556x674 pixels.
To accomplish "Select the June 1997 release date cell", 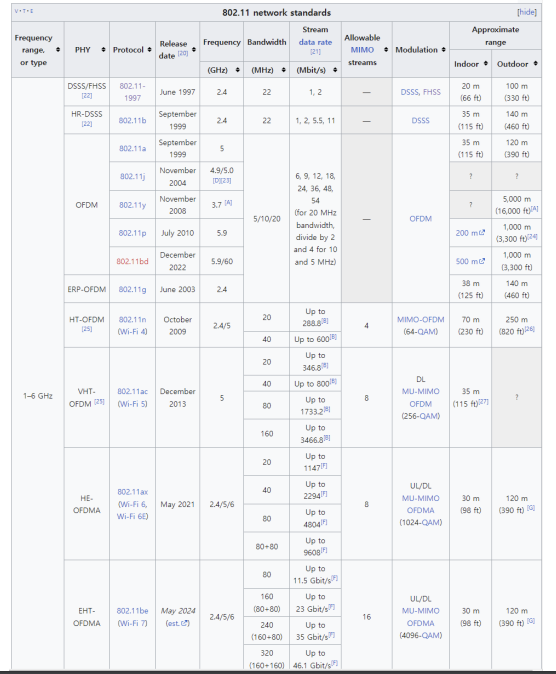I will click(x=177, y=92).
